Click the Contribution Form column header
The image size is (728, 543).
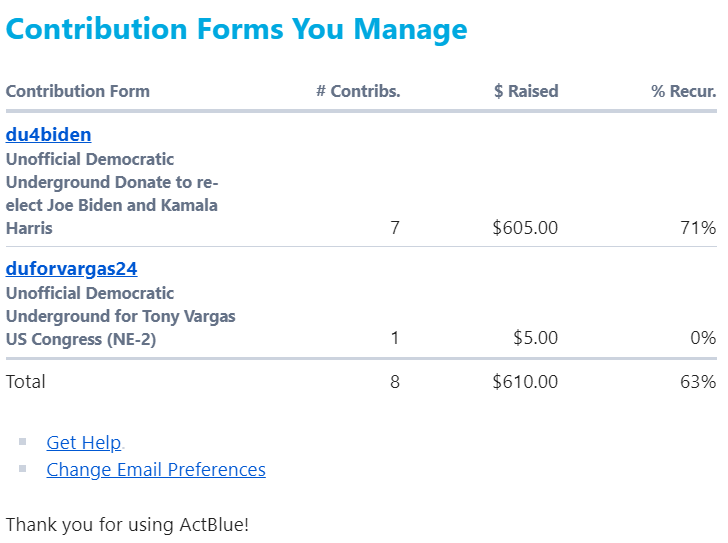[x=78, y=91]
